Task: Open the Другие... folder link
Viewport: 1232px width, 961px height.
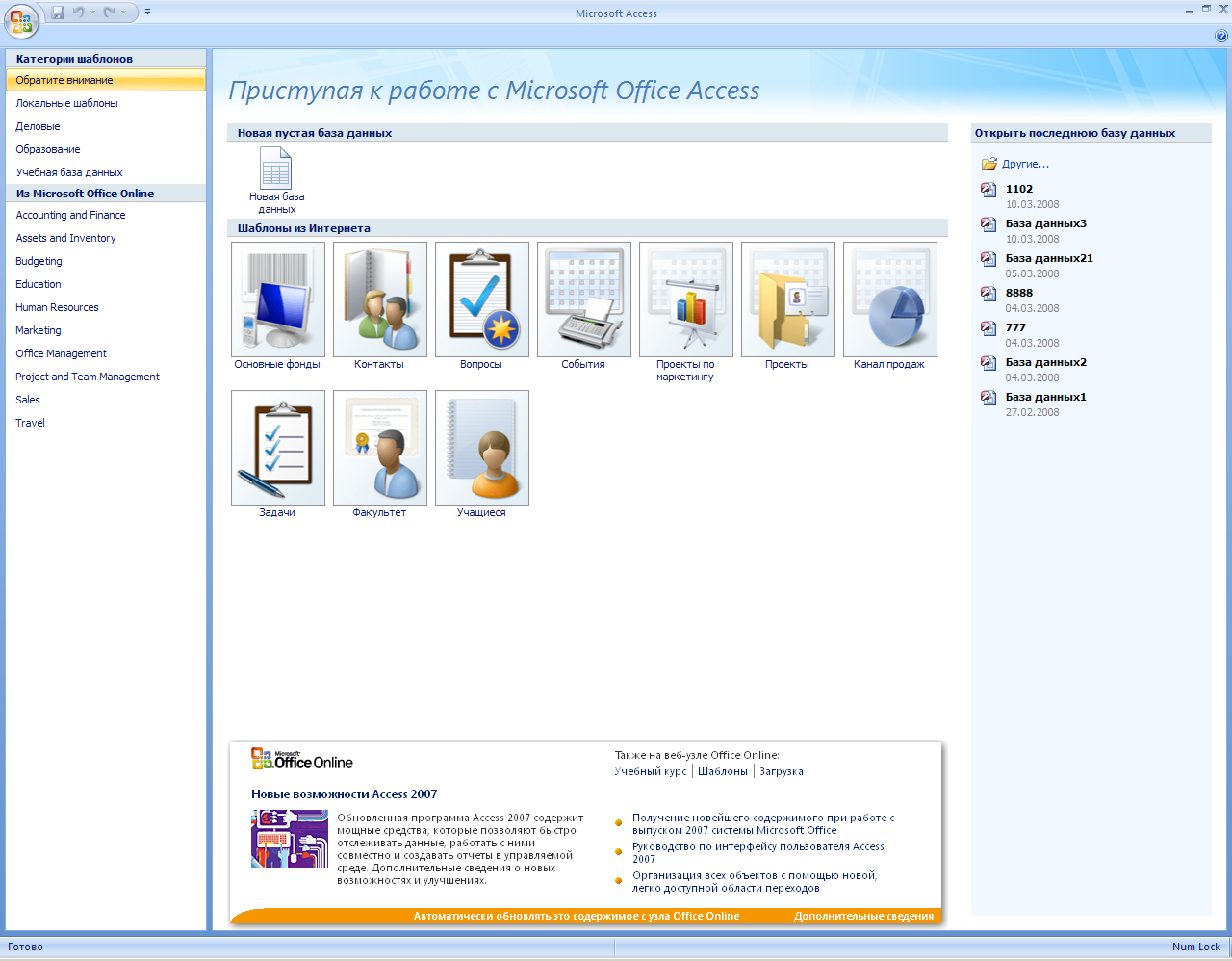Action: [x=1025, y=164]
